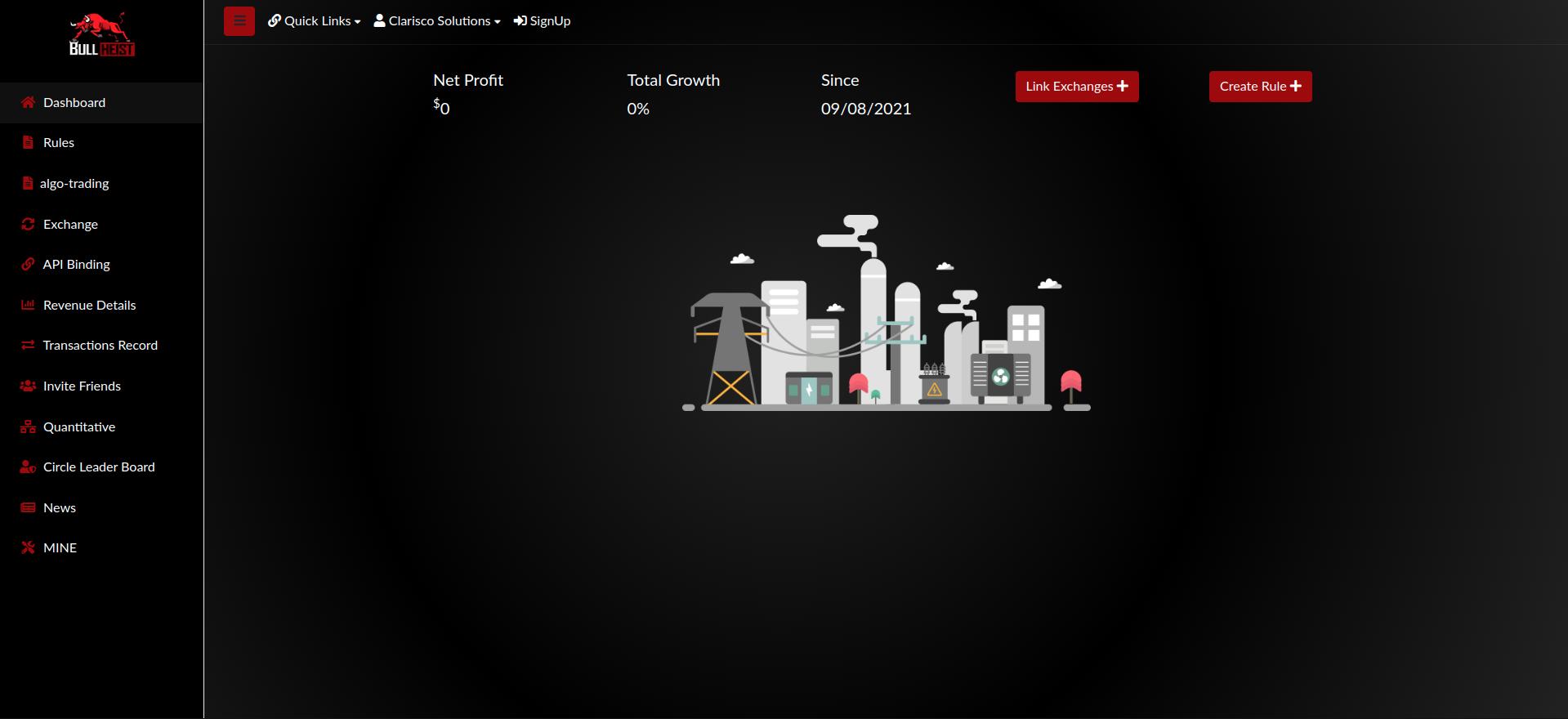Image resolution: width=1568 pixels, height=719 pixels.
Task: Click the SignUp arrow icon
Action: pyautogui.click(x=520, y=20)
